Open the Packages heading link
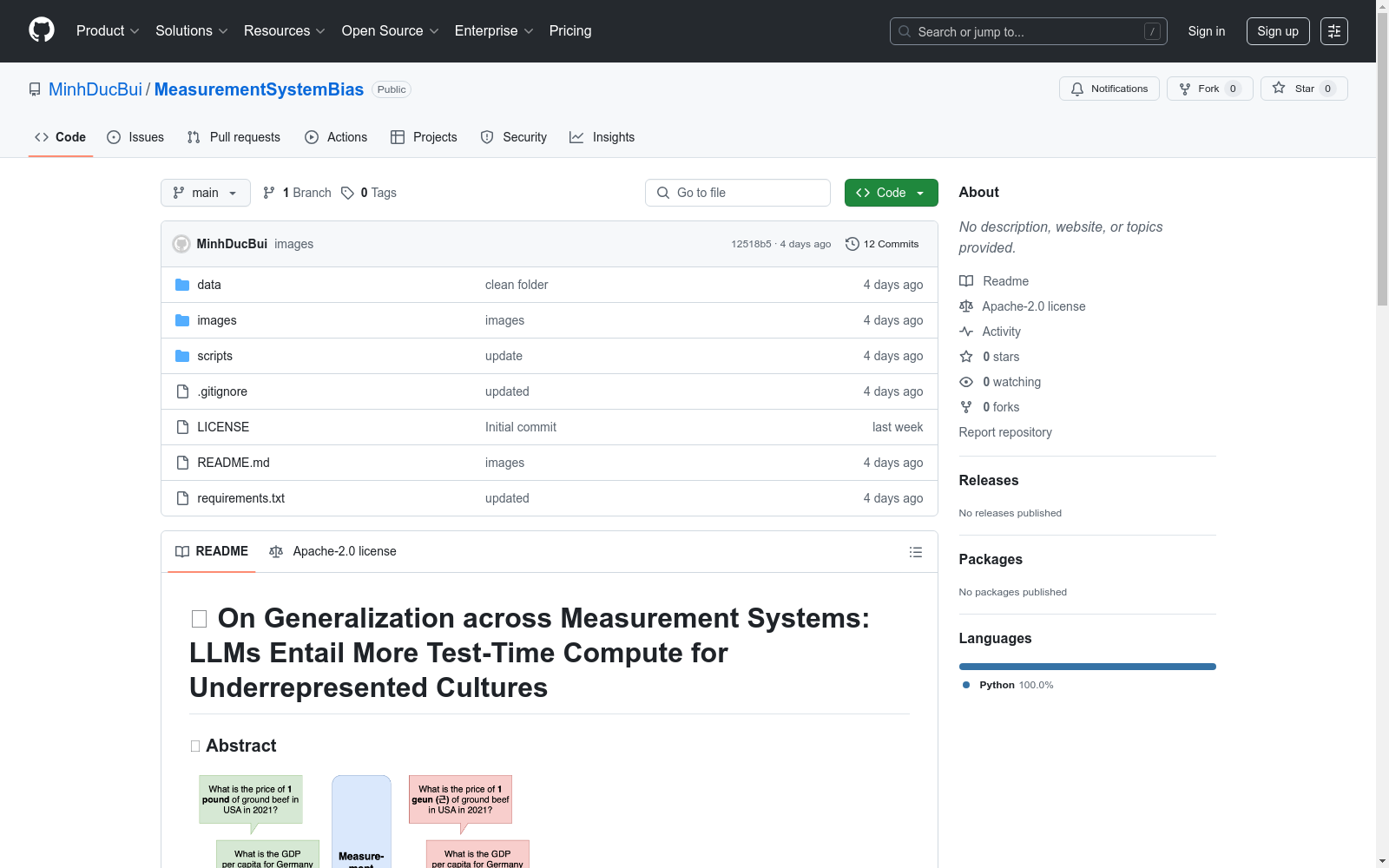Viewport: 1389px width, 868px height. pos(991,559)
